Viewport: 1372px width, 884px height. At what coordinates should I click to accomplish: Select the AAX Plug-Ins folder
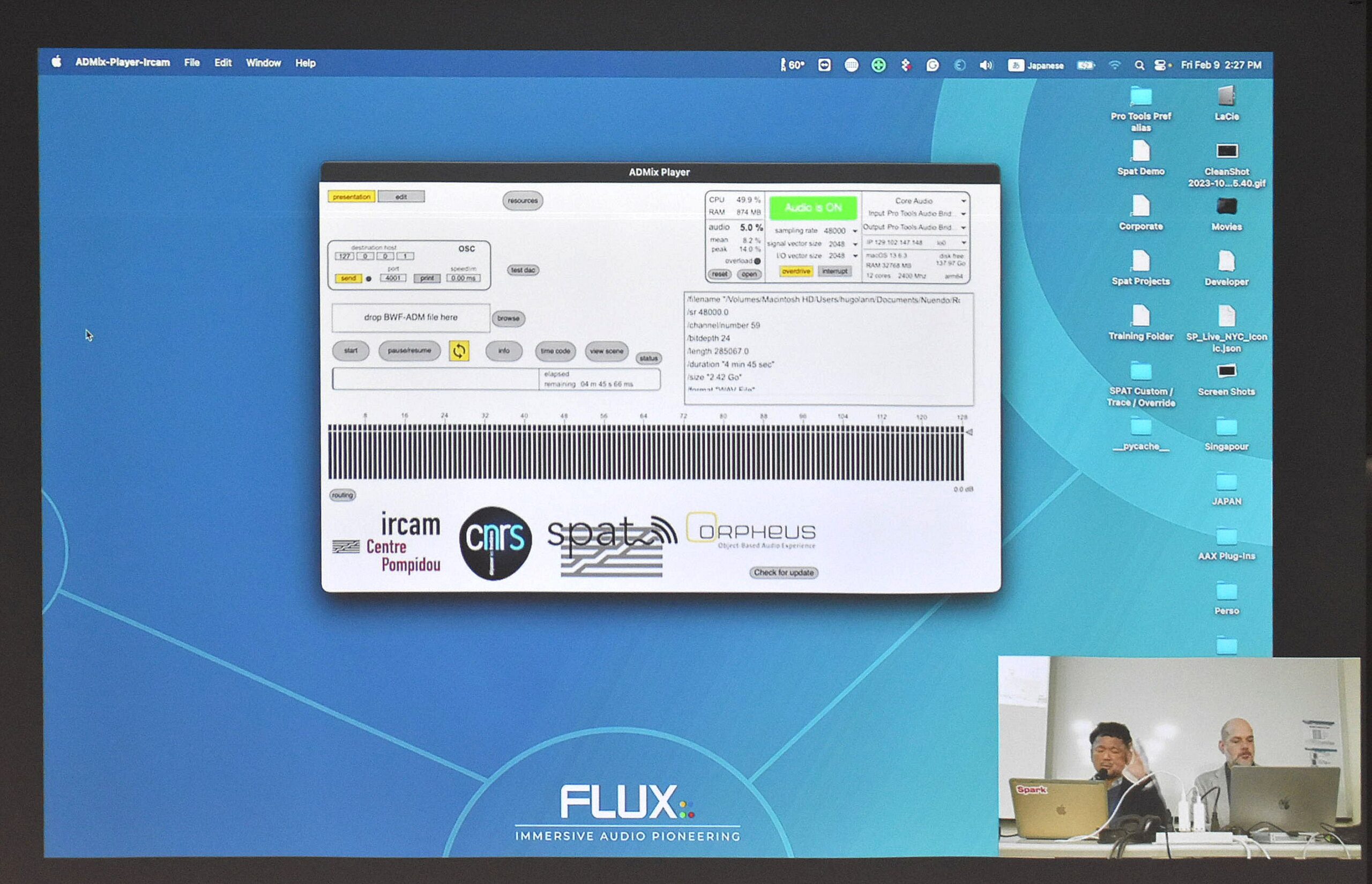[1226, 544]
